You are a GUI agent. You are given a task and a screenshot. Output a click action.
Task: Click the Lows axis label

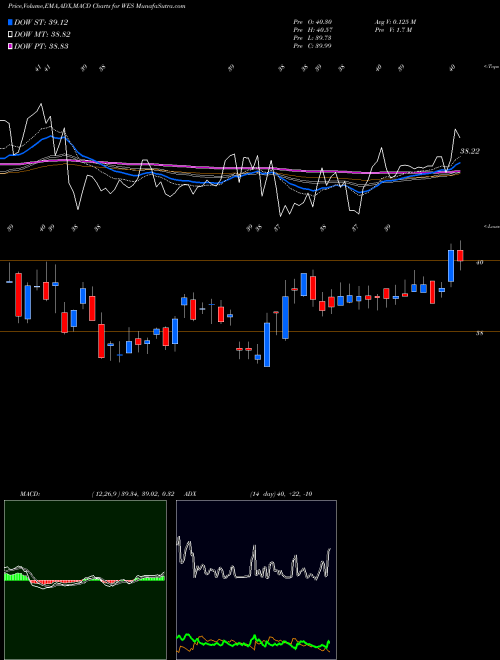pyautogui.click(x=491, y=226)
